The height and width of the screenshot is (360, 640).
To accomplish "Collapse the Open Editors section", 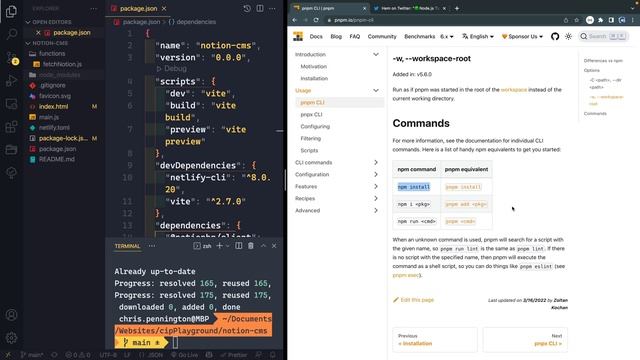I will [x=28, y=22].
